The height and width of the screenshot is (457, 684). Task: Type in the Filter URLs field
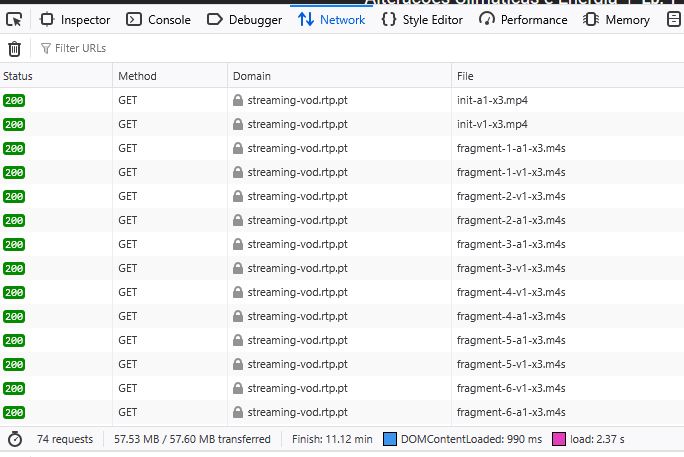(200, 48)
